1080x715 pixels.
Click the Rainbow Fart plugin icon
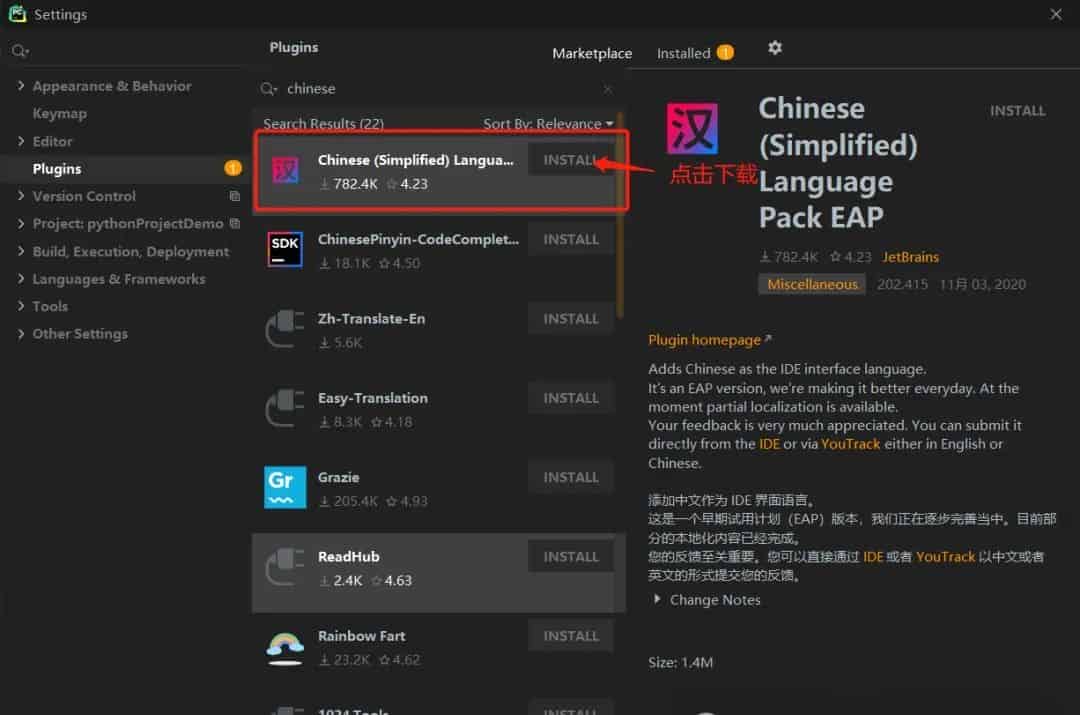tap(285, 647)
